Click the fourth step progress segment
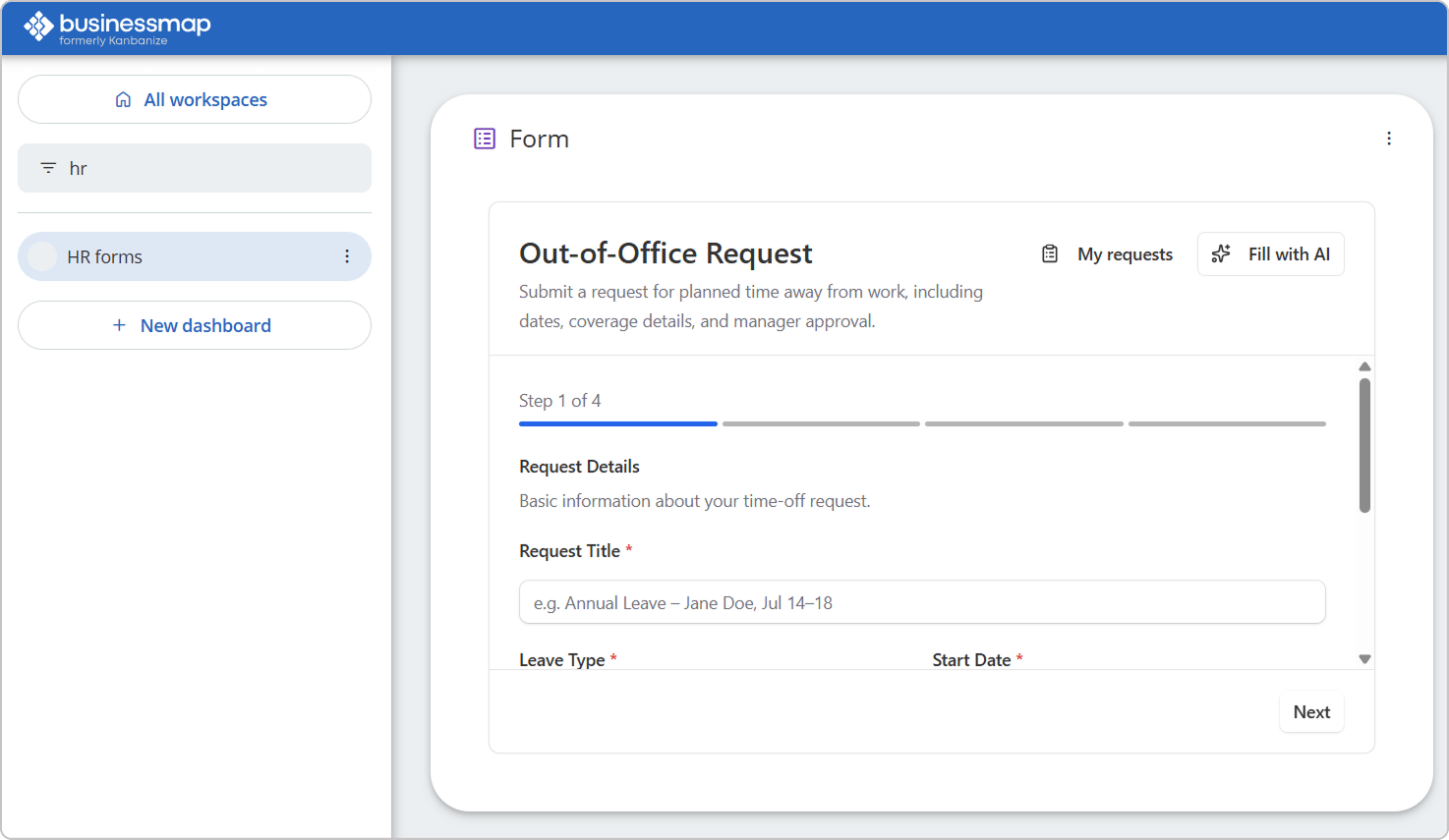 click(1227, 423)
